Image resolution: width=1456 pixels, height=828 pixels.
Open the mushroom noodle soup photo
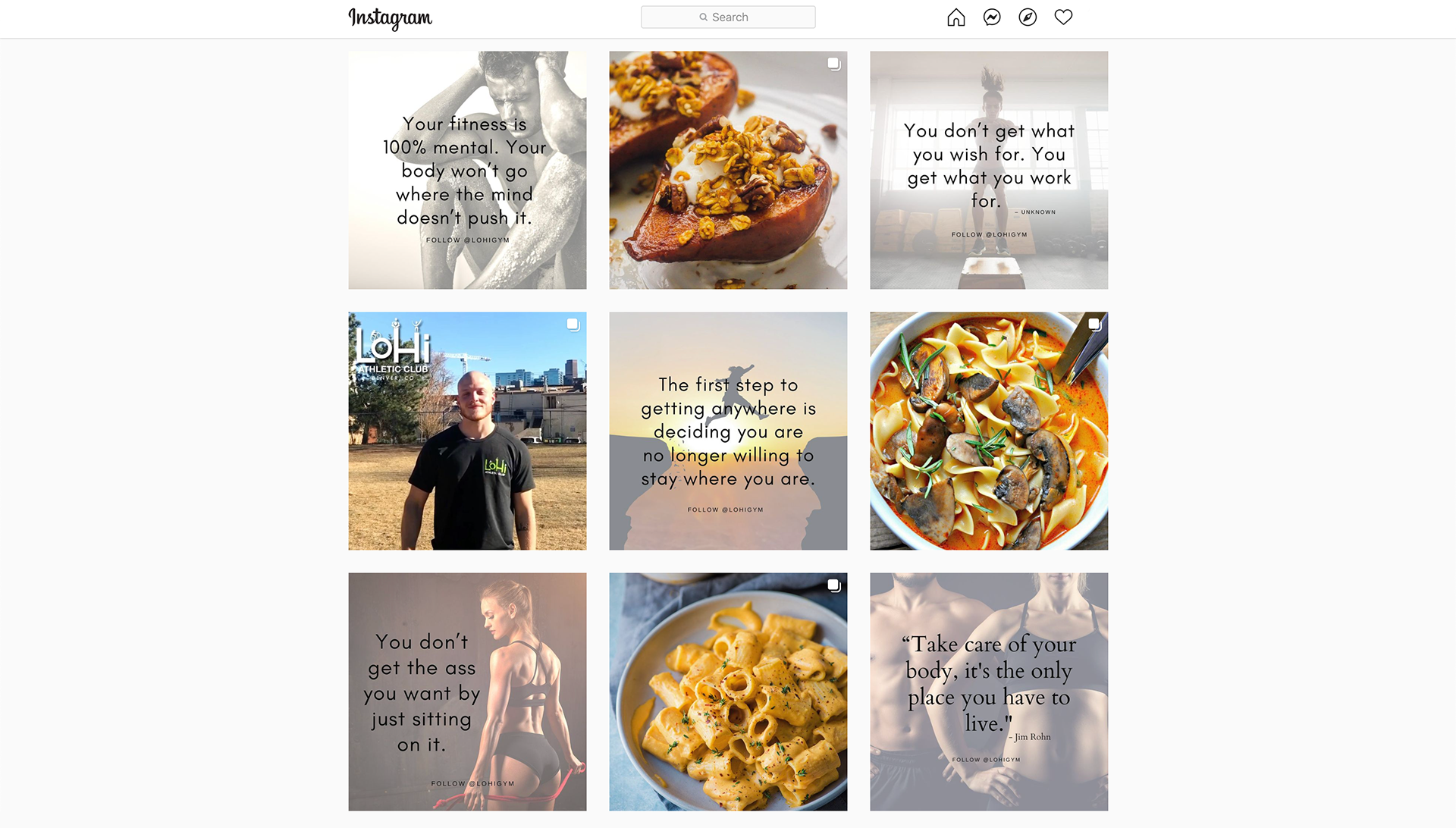[989, 431]
